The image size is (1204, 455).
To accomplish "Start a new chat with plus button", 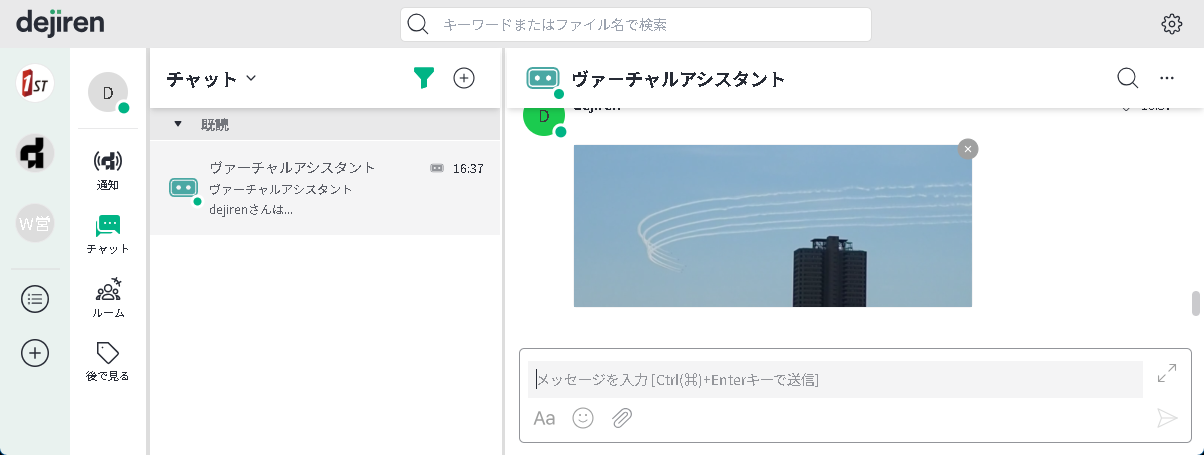I will (464, 78).
